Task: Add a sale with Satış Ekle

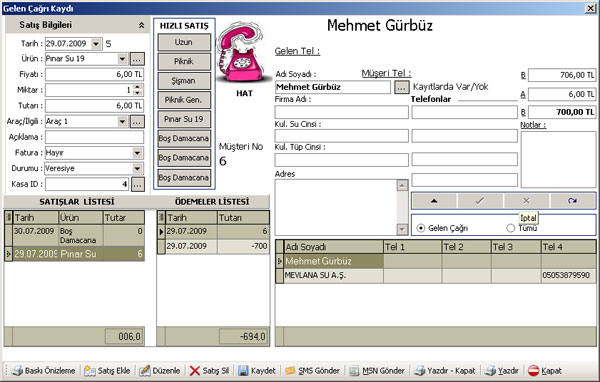Action: tap(107, 371)
